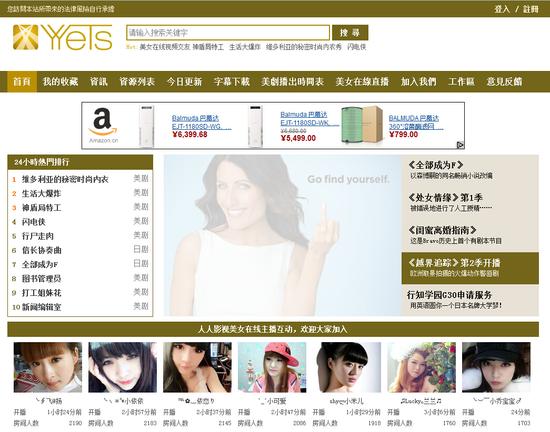Click the Amazon.cn logo in the ad banner
550x432 pixels.
click(103, 126)
